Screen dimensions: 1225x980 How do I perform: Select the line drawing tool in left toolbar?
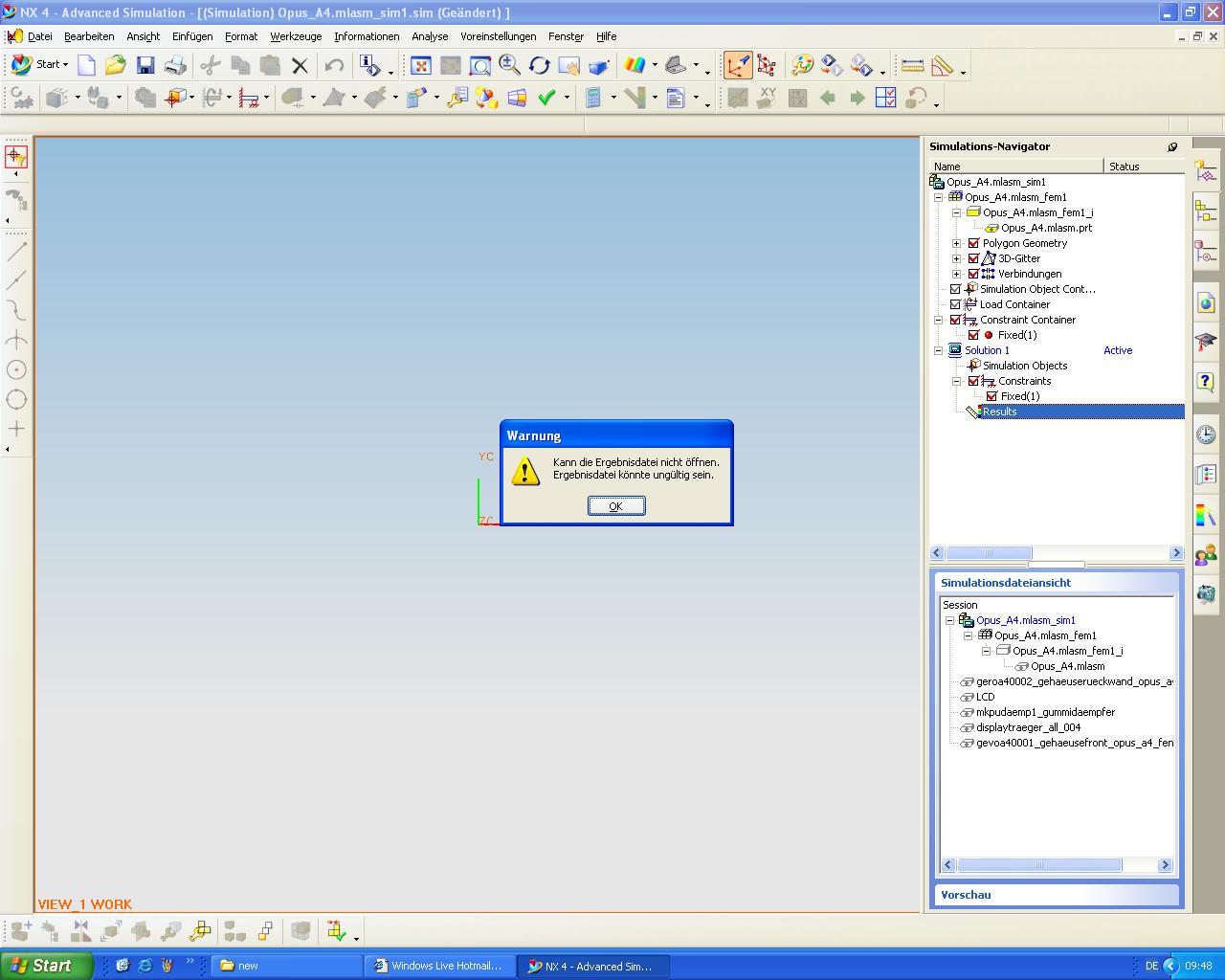click(16, 251)
